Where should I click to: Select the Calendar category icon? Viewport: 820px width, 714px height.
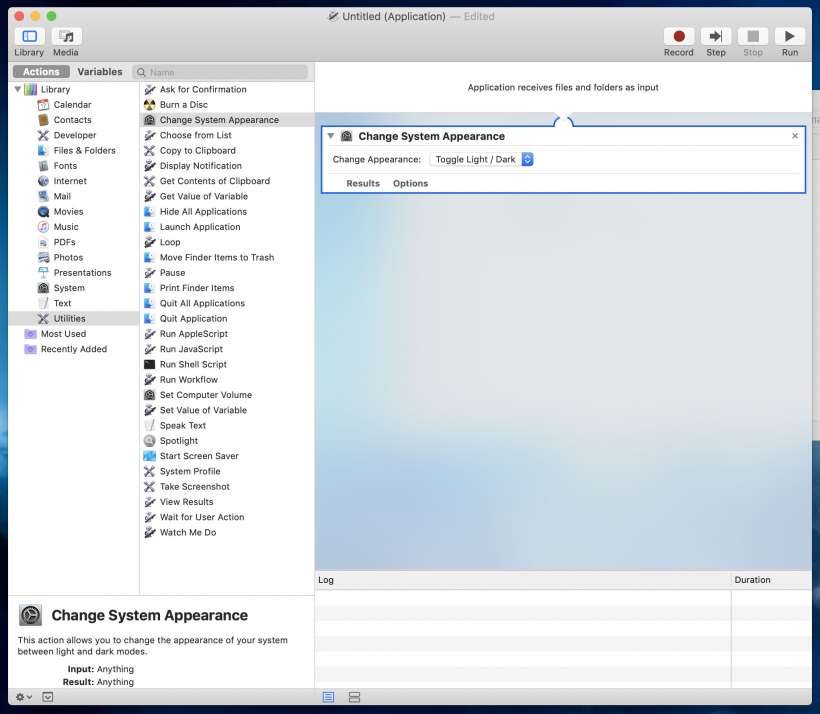pyautogui.click(x=43, y=105)
